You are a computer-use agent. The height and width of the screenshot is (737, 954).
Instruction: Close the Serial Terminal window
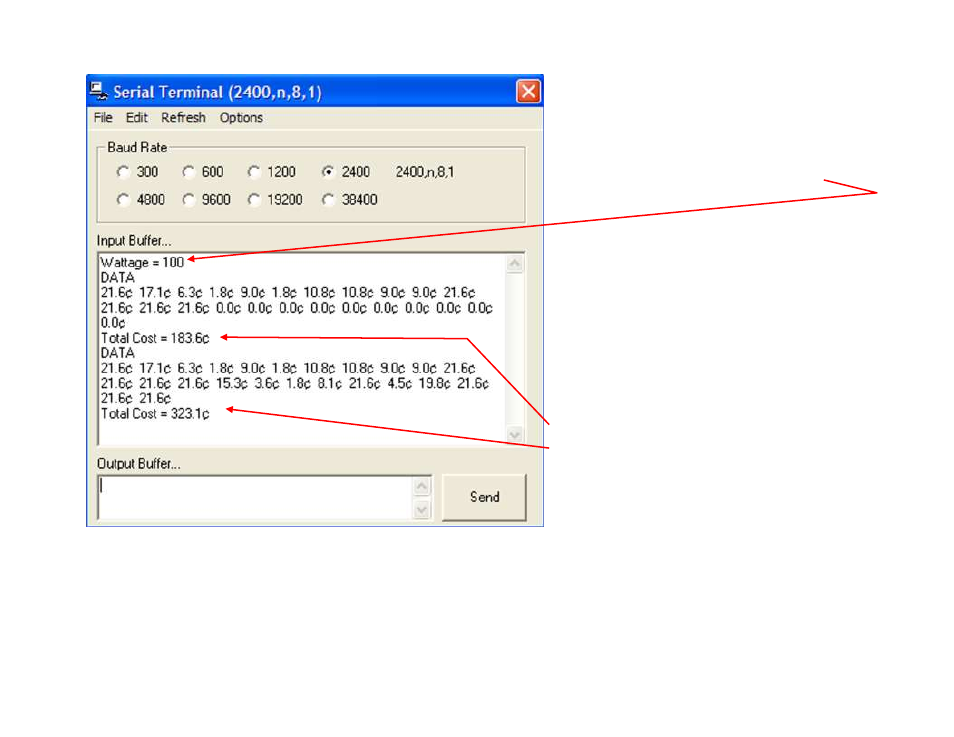[527, 92]
